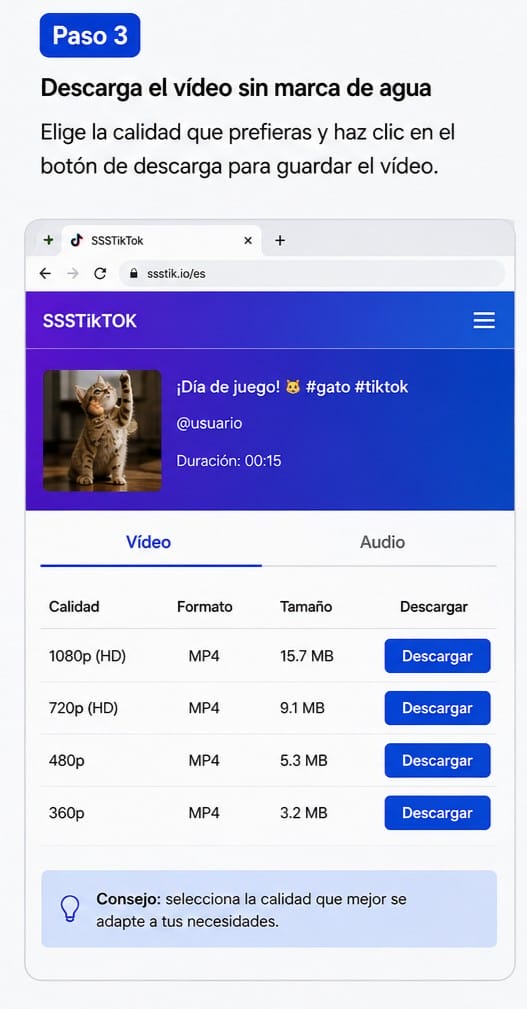Click the cat emoji in video title
This screenshot has width=527, height=1009.
click(x=293, y=387)
